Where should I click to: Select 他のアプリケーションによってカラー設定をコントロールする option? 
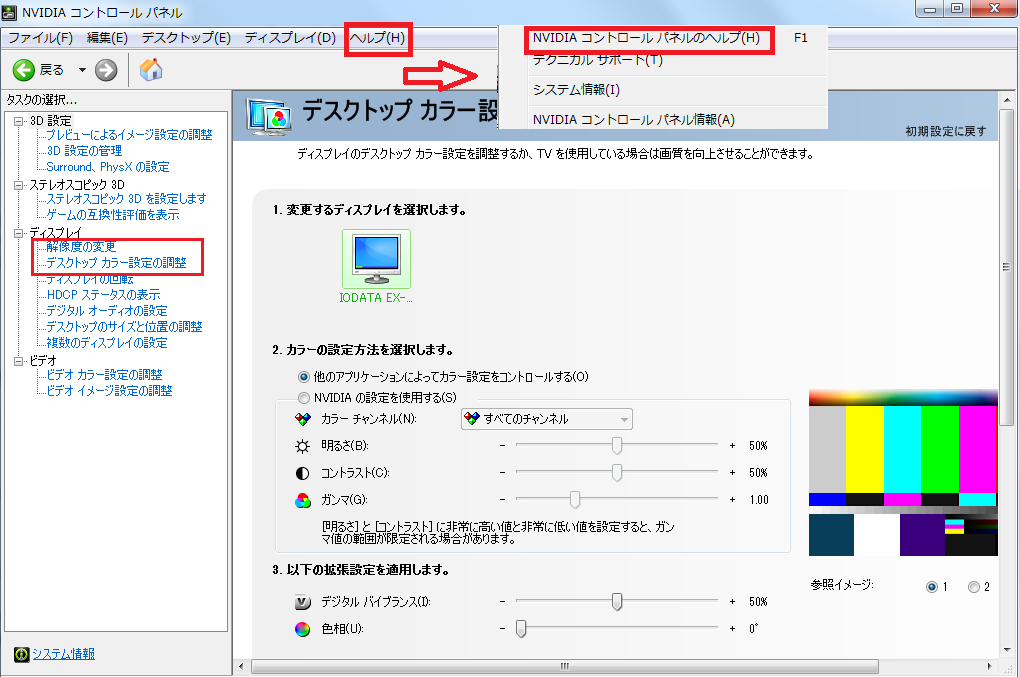tap(304, 377)
